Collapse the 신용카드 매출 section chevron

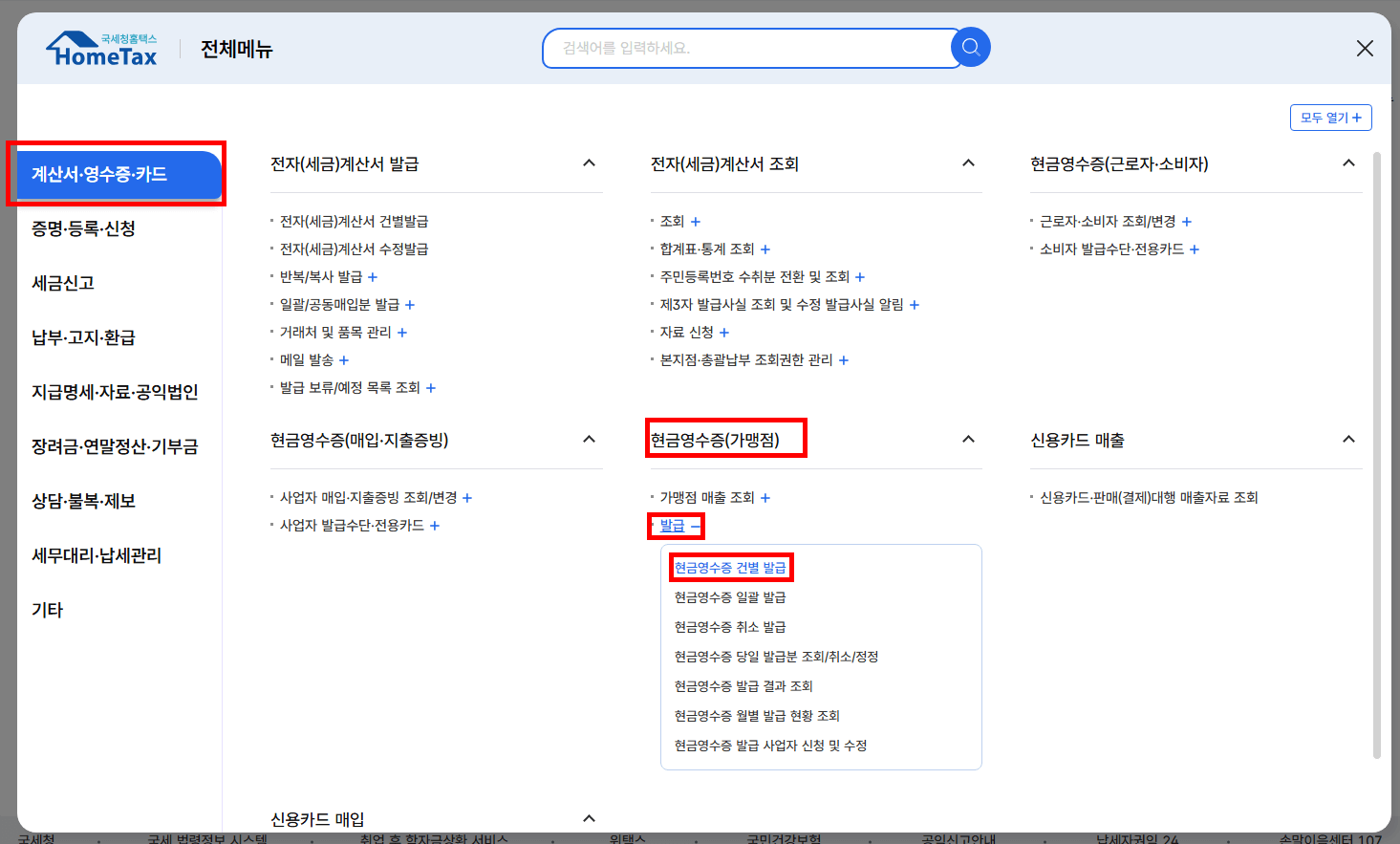click(x=1348, y=439)
